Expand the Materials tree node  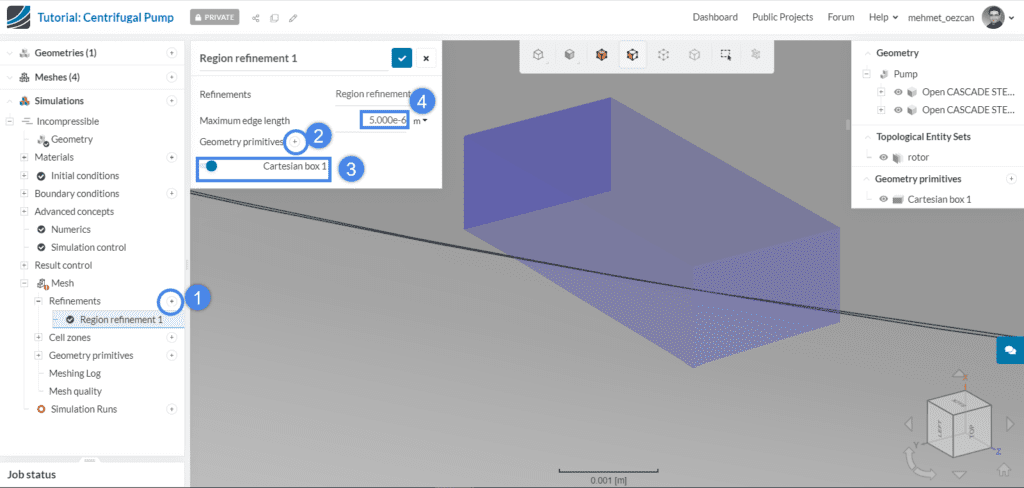point(24,157)
